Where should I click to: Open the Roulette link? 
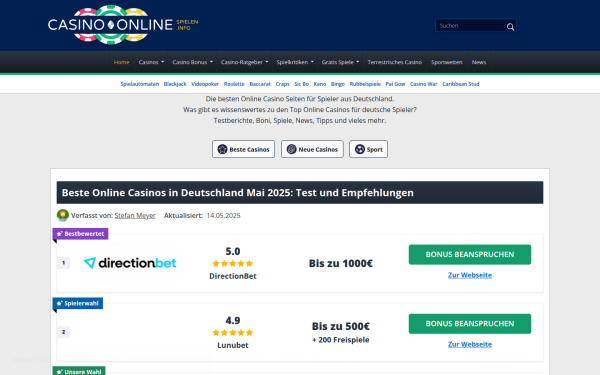coord(234,84)
